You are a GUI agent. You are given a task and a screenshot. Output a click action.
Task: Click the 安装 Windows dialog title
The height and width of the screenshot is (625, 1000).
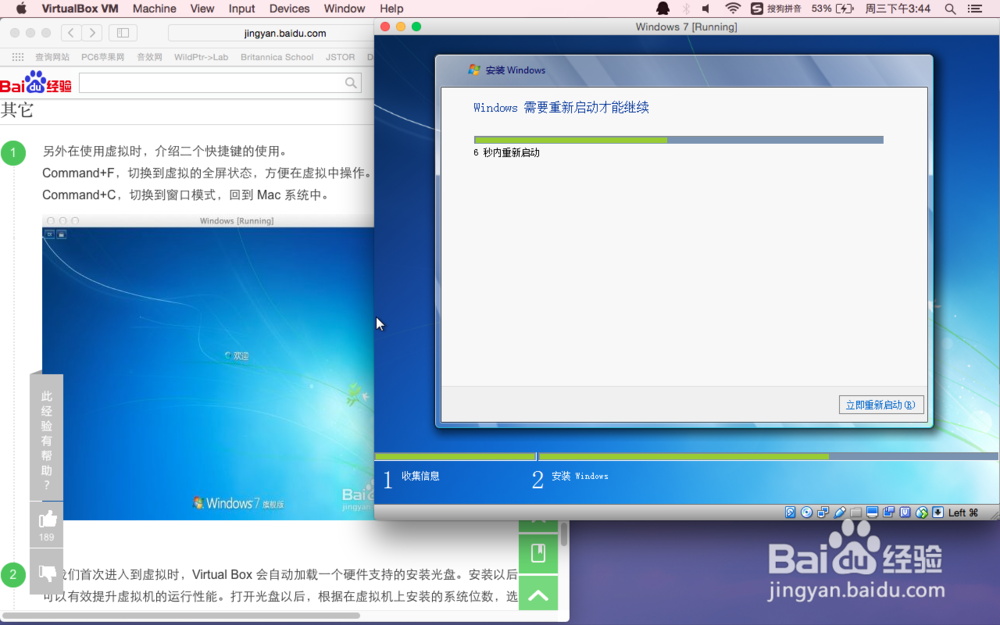[515, 70]
